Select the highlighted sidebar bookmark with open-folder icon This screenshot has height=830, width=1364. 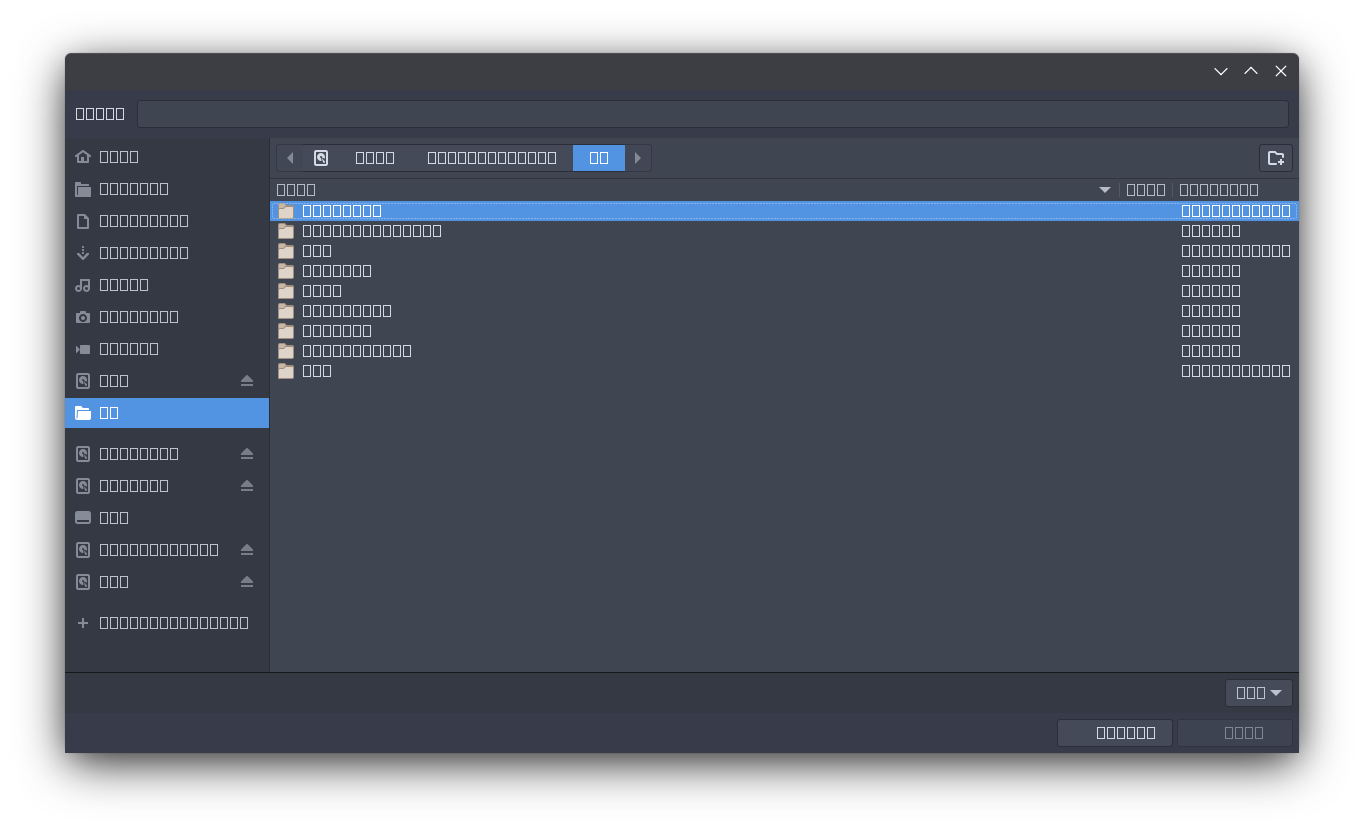(167, 412)
